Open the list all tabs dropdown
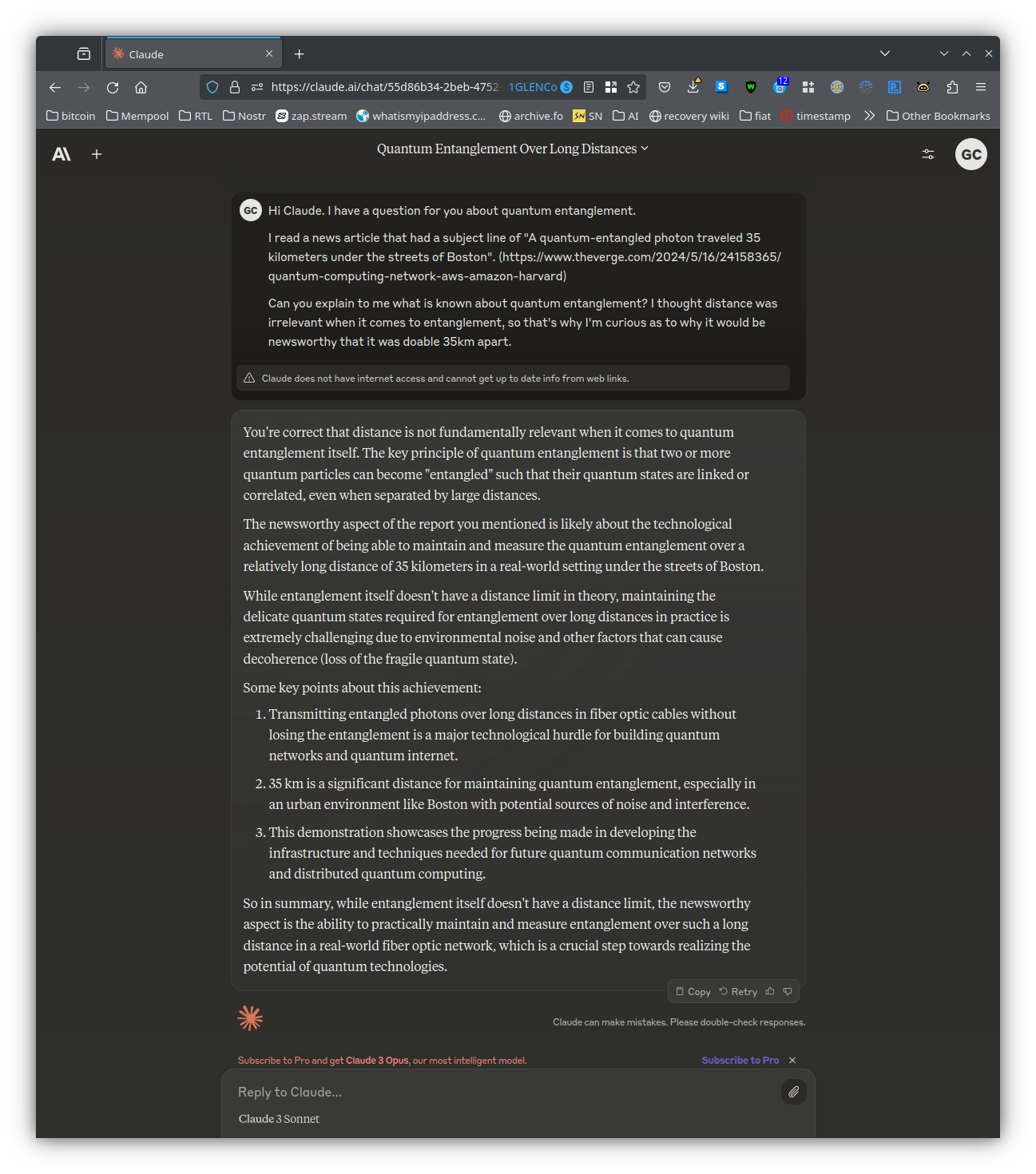The width and height of the screenshot is (1036, 1174). pos(884,54)
